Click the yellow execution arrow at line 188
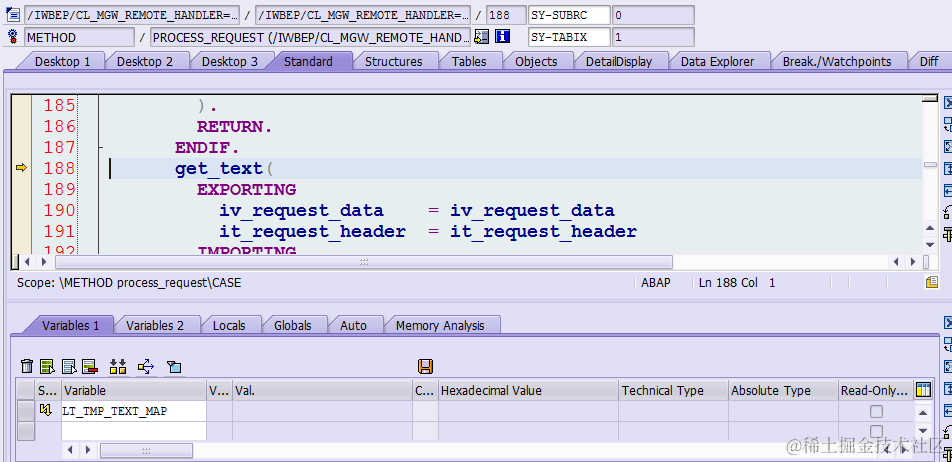 [21, 168]
